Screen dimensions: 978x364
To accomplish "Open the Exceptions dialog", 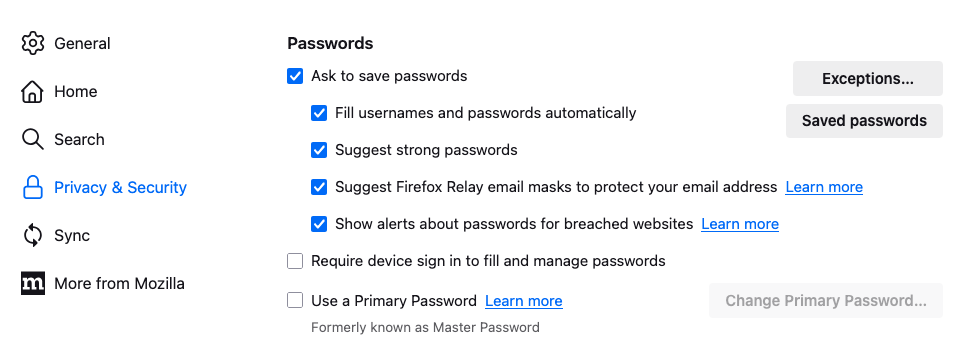I will [868, 79].
